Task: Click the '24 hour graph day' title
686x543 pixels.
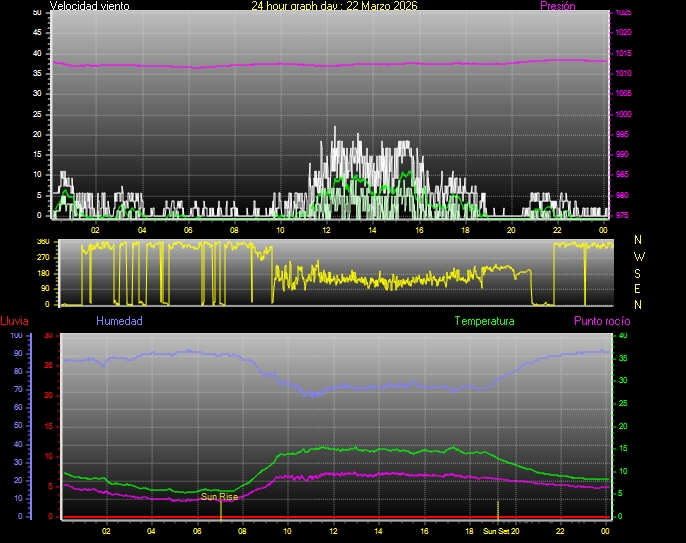Action: click(x=334, y=6)
